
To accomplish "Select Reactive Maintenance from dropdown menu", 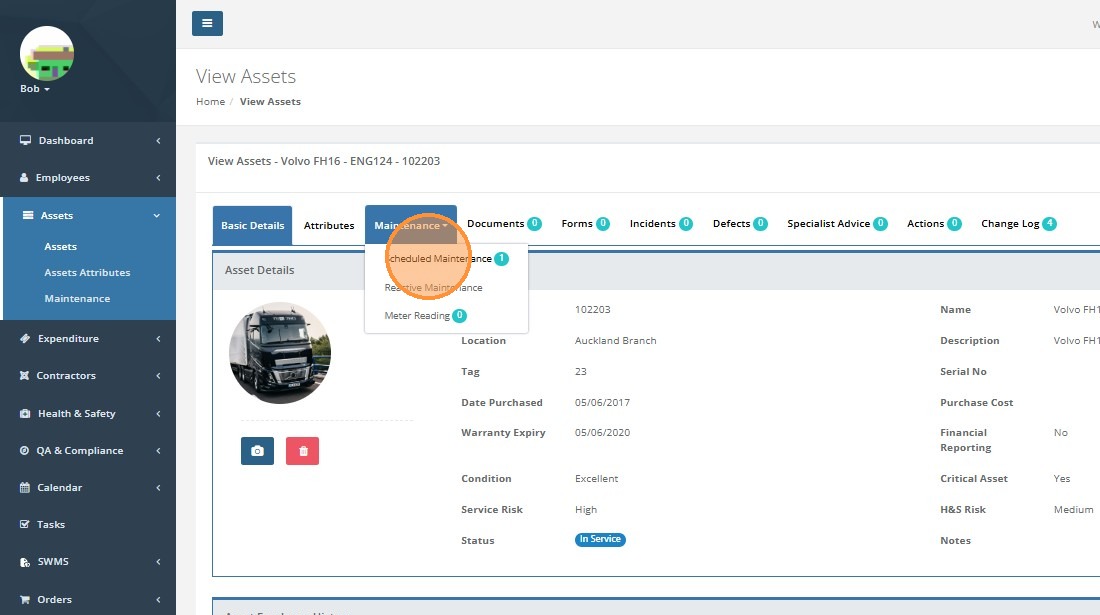I will (x=446, y=288).
